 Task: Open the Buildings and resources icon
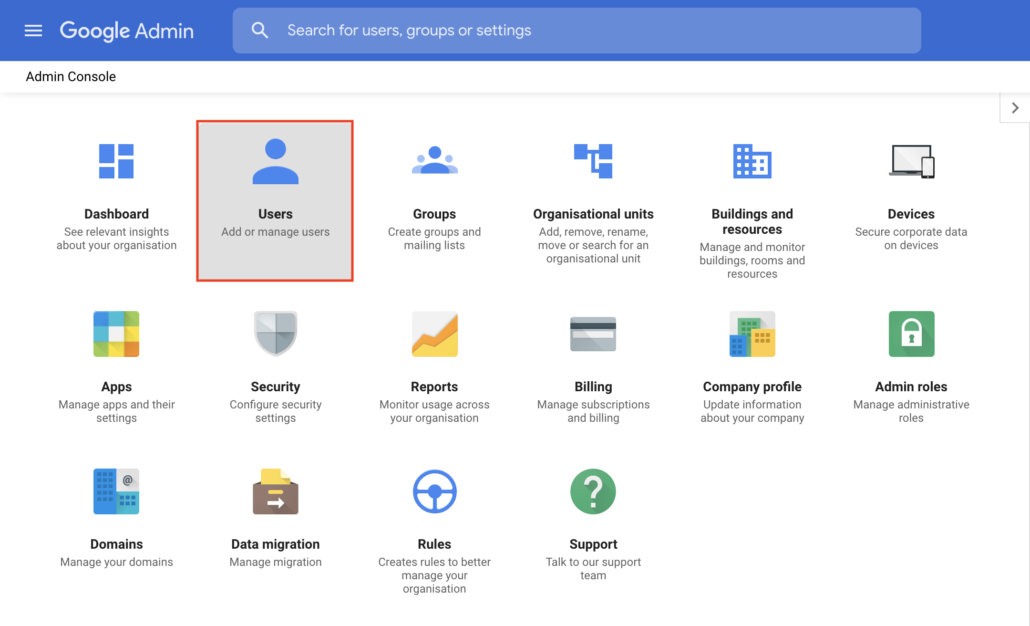coord(752,161)
